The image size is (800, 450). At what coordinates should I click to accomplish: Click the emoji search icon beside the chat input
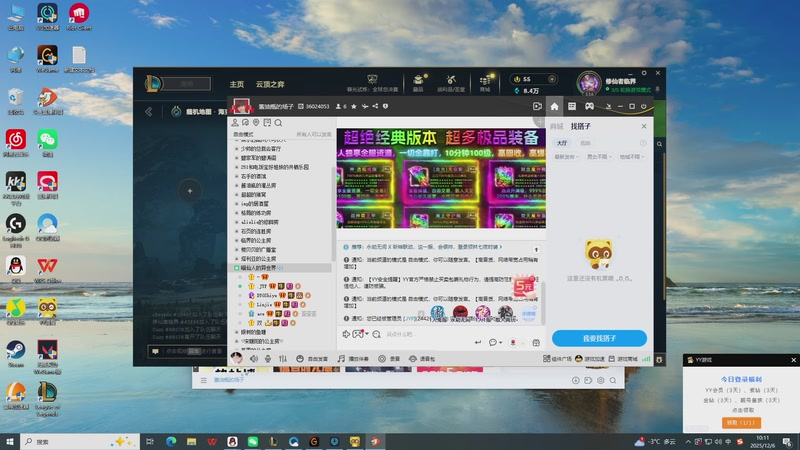[x=377, y=334]
